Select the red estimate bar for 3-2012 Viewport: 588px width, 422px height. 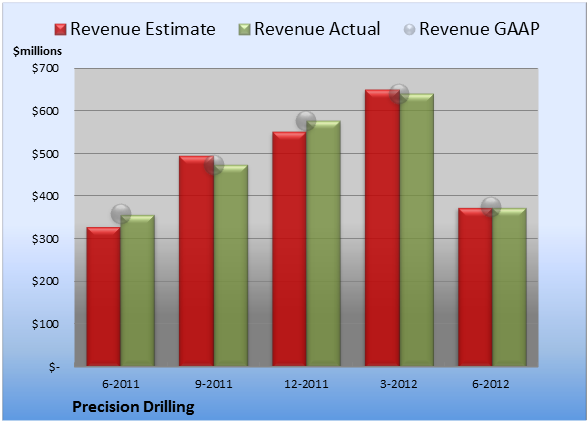(x=382, y=228)
